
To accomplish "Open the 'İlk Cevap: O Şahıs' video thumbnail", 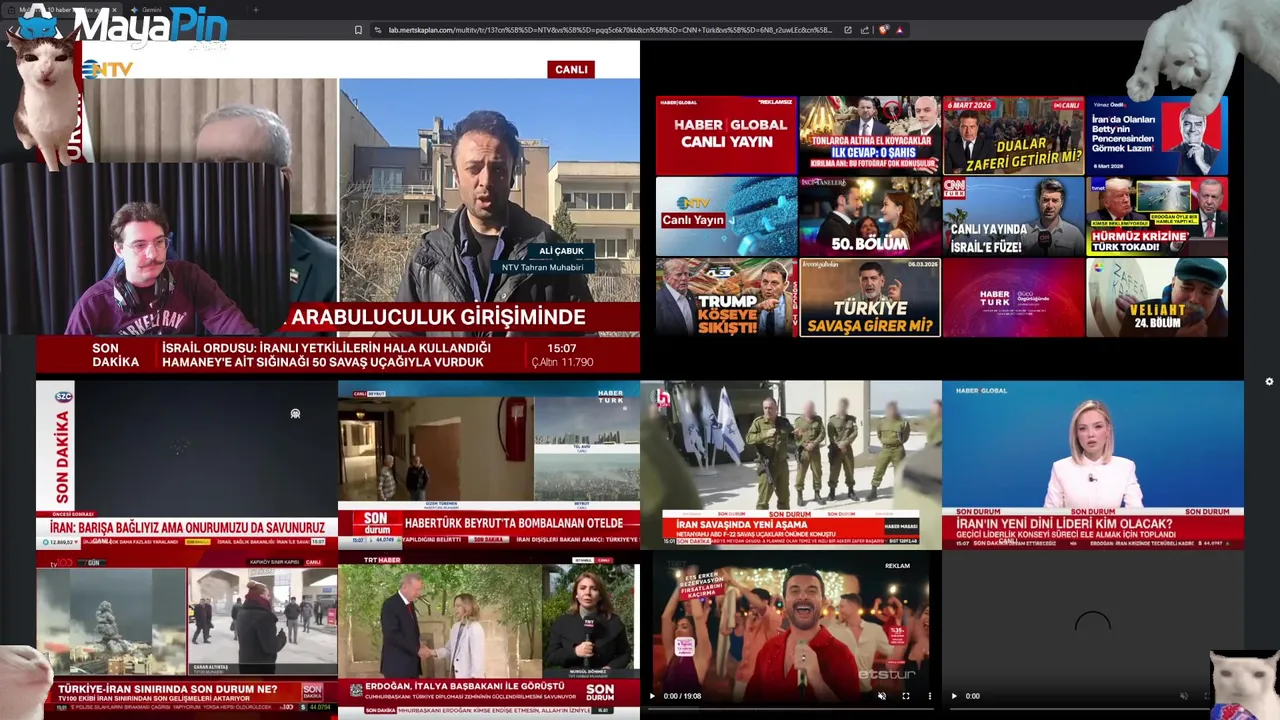I will 870,134.
